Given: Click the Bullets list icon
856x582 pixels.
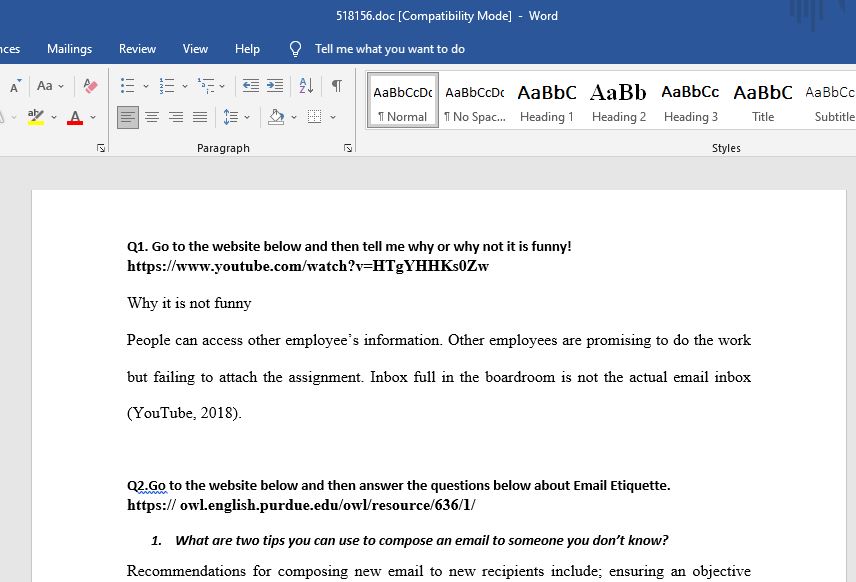Looking at the screenshot, I should (128, 86).
